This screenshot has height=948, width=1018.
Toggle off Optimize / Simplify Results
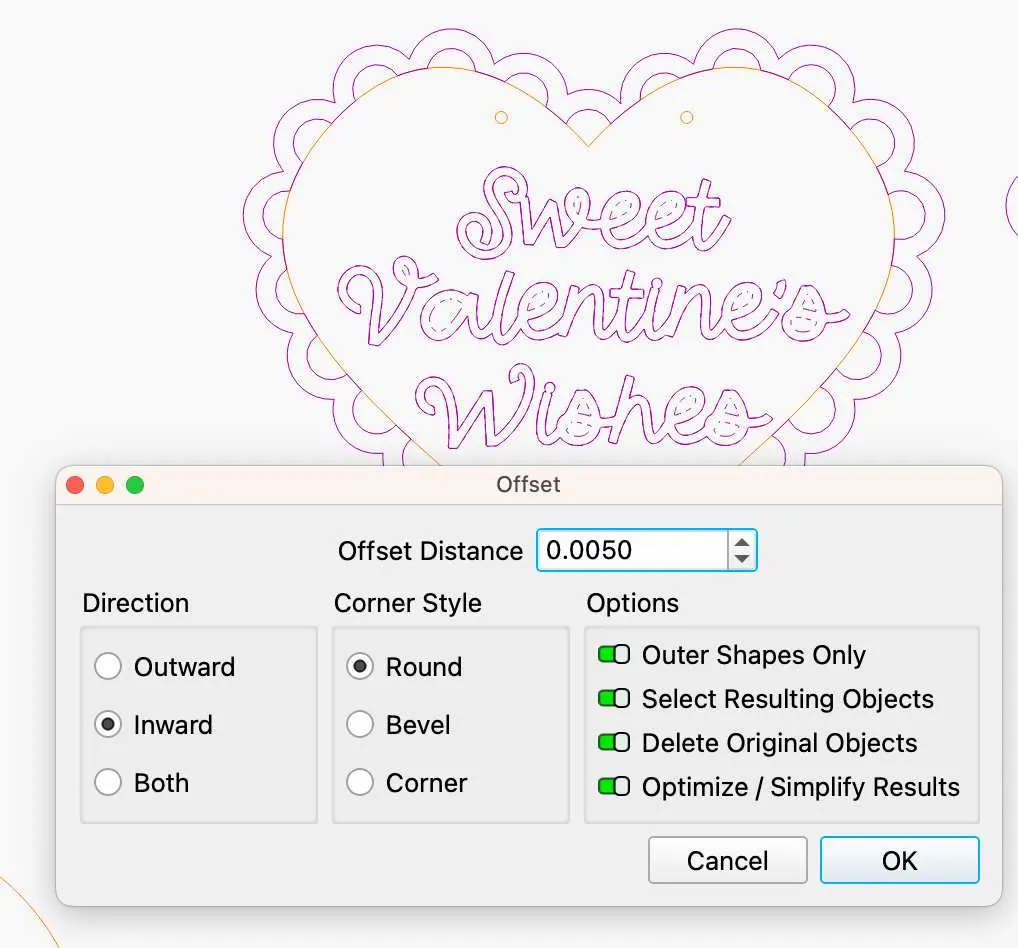click(614, 787)
